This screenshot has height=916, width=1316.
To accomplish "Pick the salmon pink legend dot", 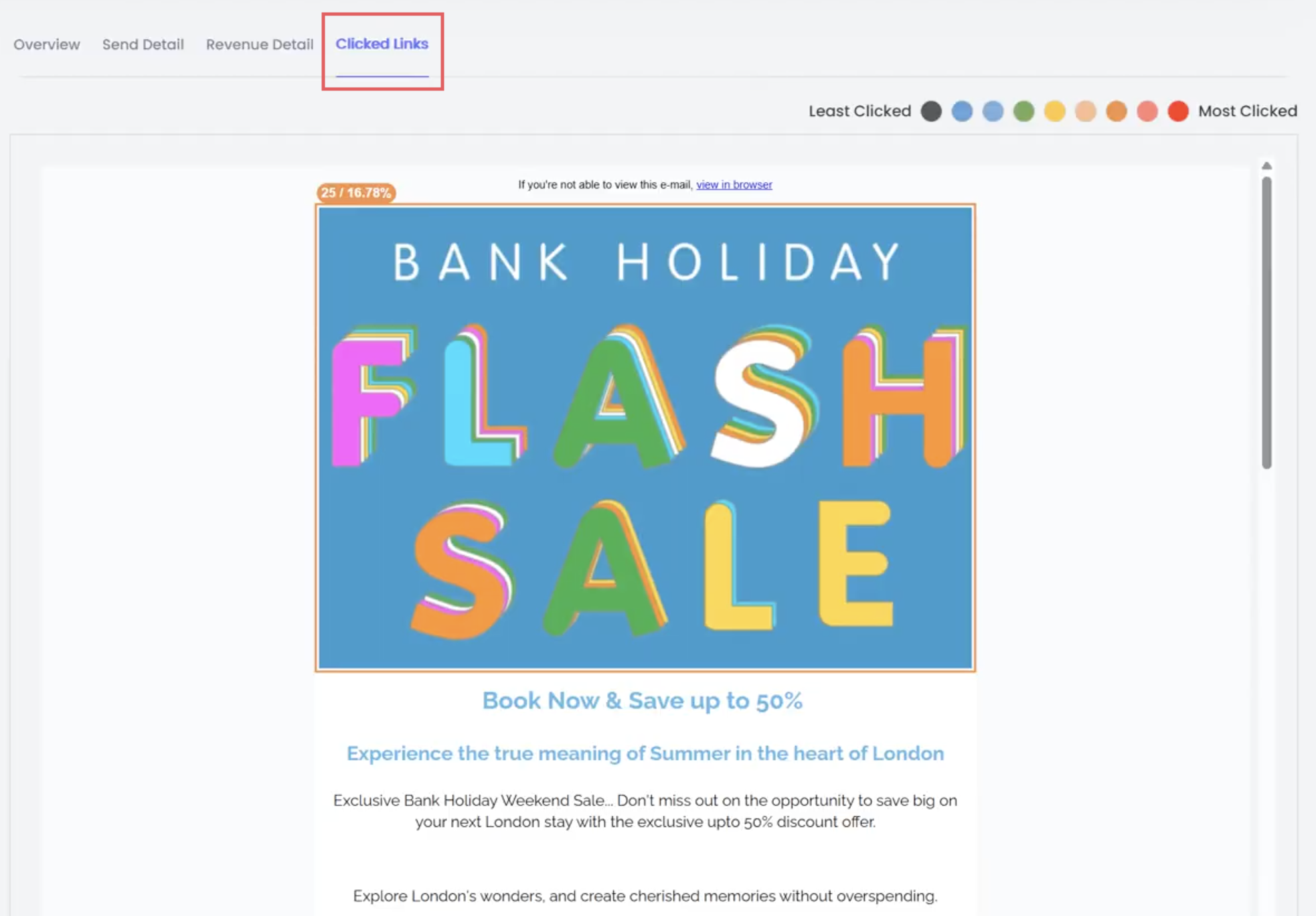I will [1147, 111].
